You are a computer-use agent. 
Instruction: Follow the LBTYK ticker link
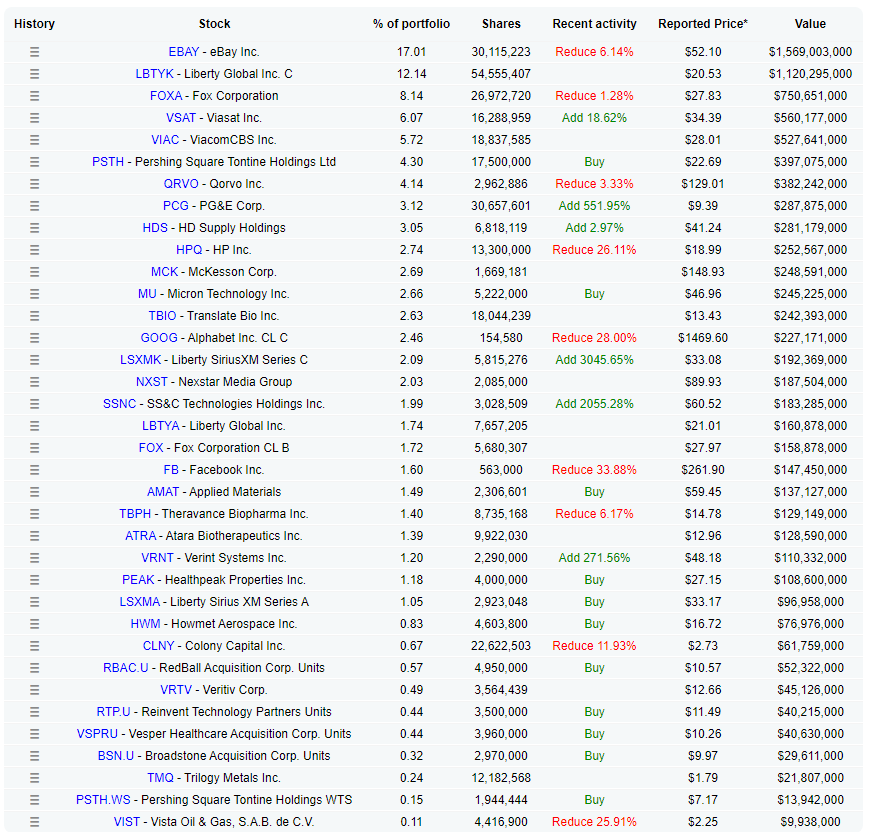(155, 74)
